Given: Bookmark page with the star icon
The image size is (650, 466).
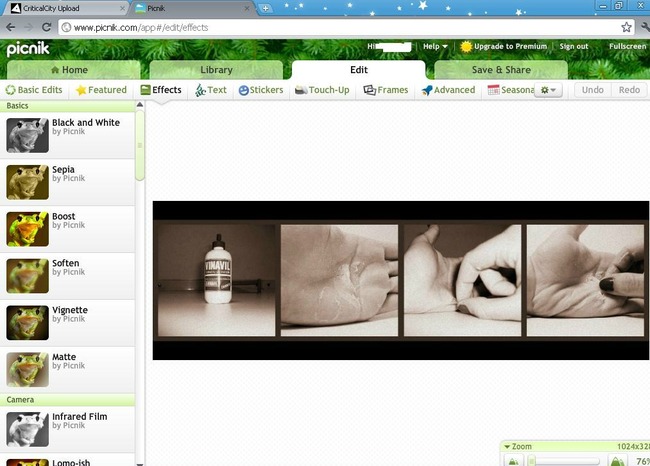Looking at the screenshot, I should tap(626, 27).
